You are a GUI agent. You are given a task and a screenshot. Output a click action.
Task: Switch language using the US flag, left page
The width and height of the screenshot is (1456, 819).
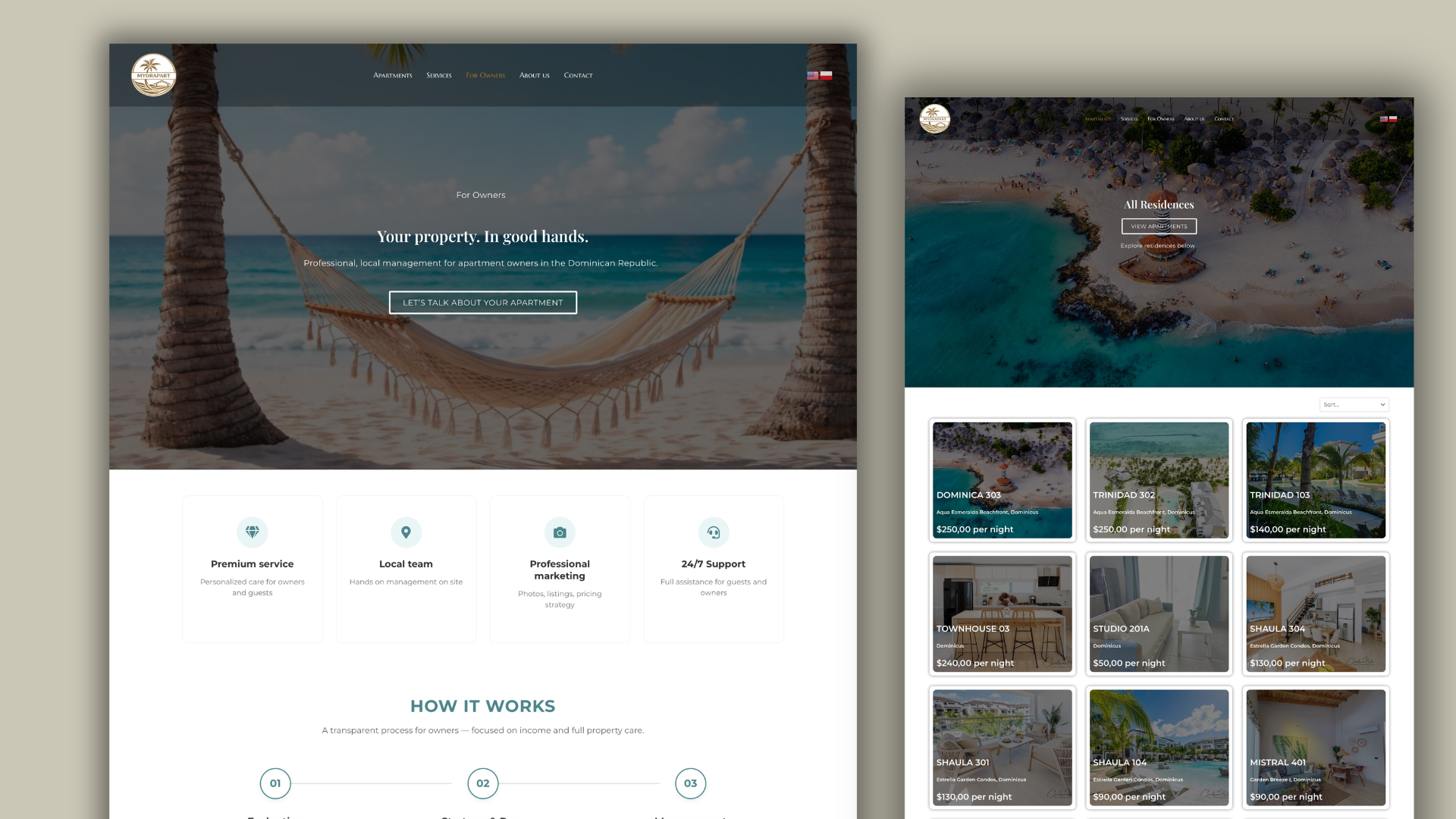pos(812,75)
